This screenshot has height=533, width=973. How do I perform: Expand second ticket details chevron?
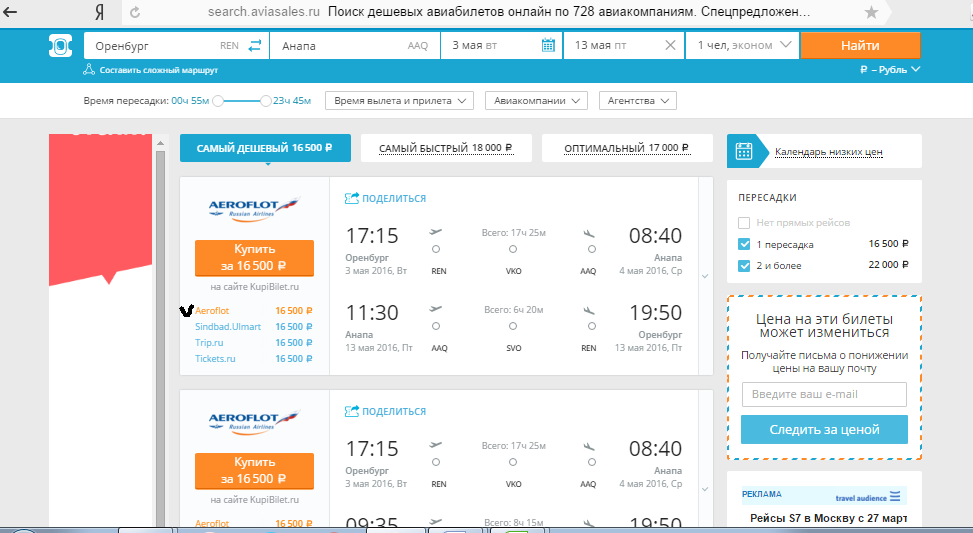[x=705, y=489]
